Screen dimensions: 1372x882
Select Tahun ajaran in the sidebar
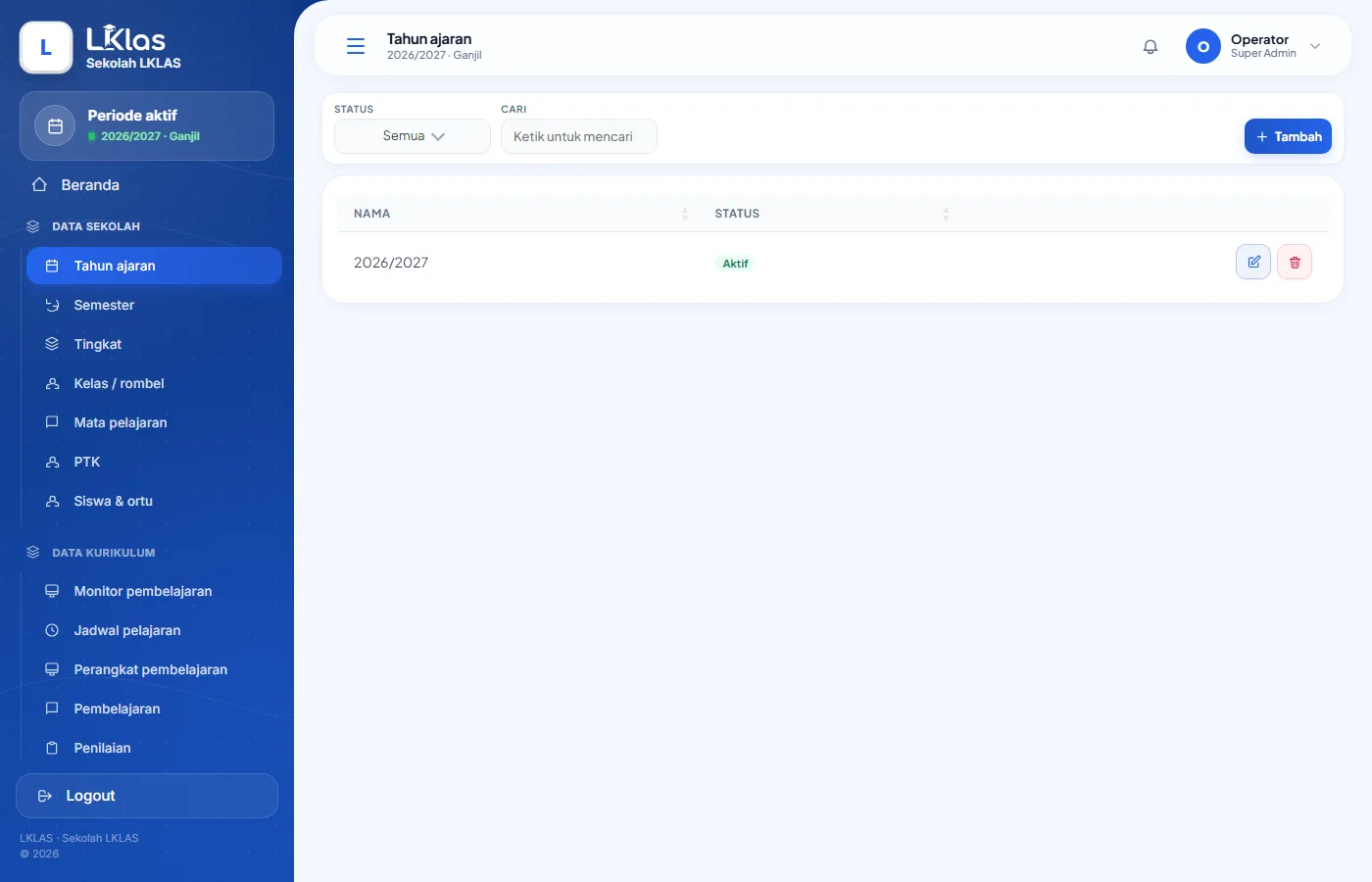coord(154,266)
